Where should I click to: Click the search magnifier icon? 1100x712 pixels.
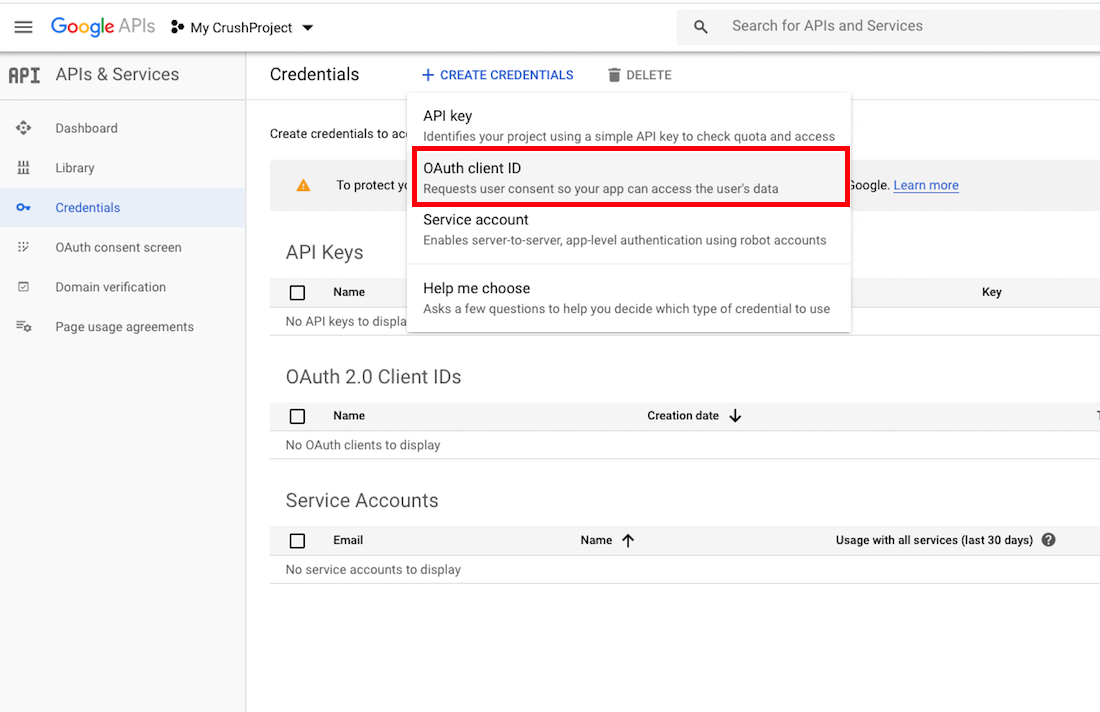tap(700, 27)
